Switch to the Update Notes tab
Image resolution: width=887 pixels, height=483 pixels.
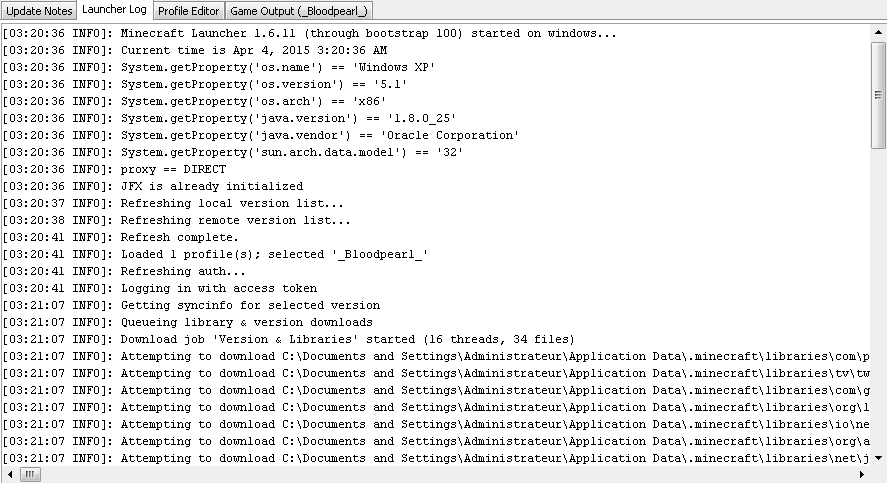pos(39,11)
